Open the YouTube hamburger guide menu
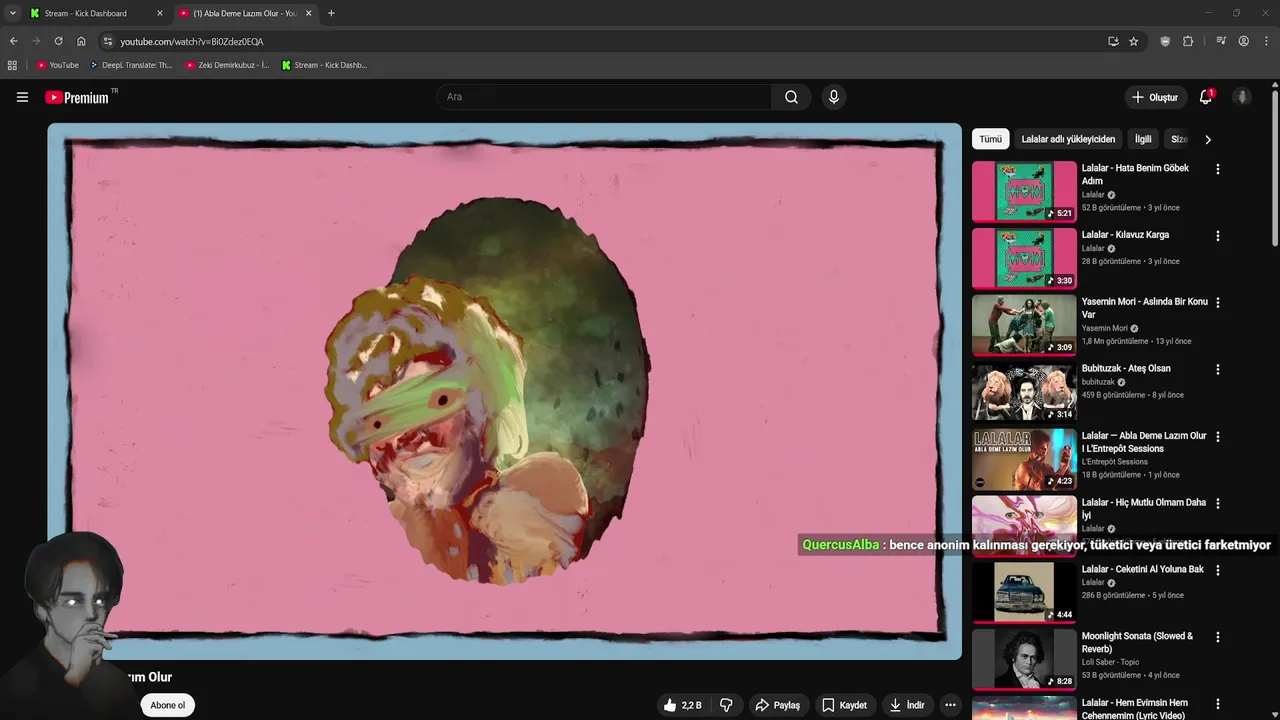The width and height of the screenshot is (1280, 720). click(x=22, y=97)
